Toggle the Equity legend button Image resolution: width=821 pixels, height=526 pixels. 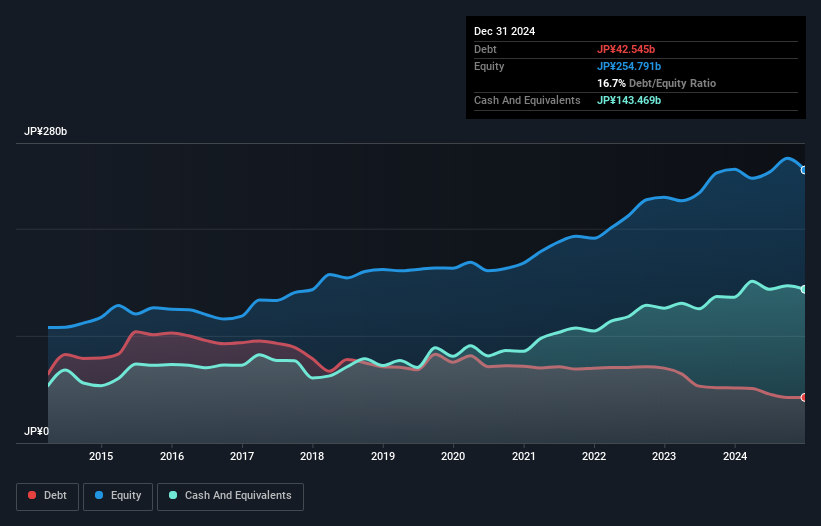pyautogui.click(x=118, y=496)
